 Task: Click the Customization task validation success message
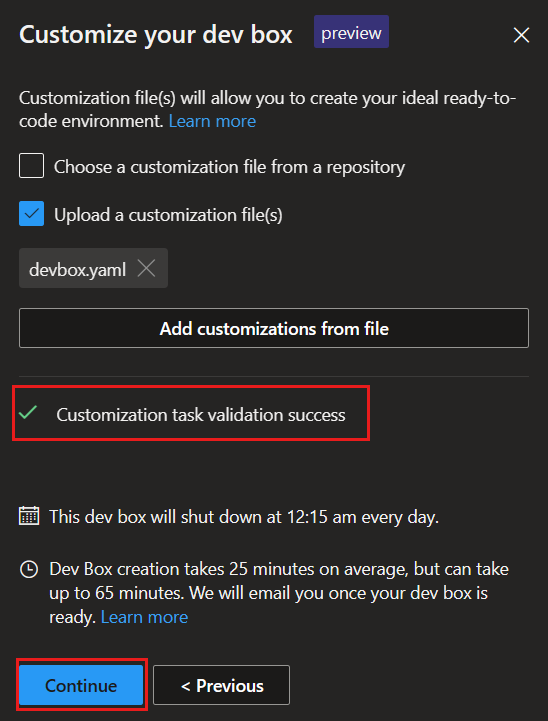coord(201,415)
